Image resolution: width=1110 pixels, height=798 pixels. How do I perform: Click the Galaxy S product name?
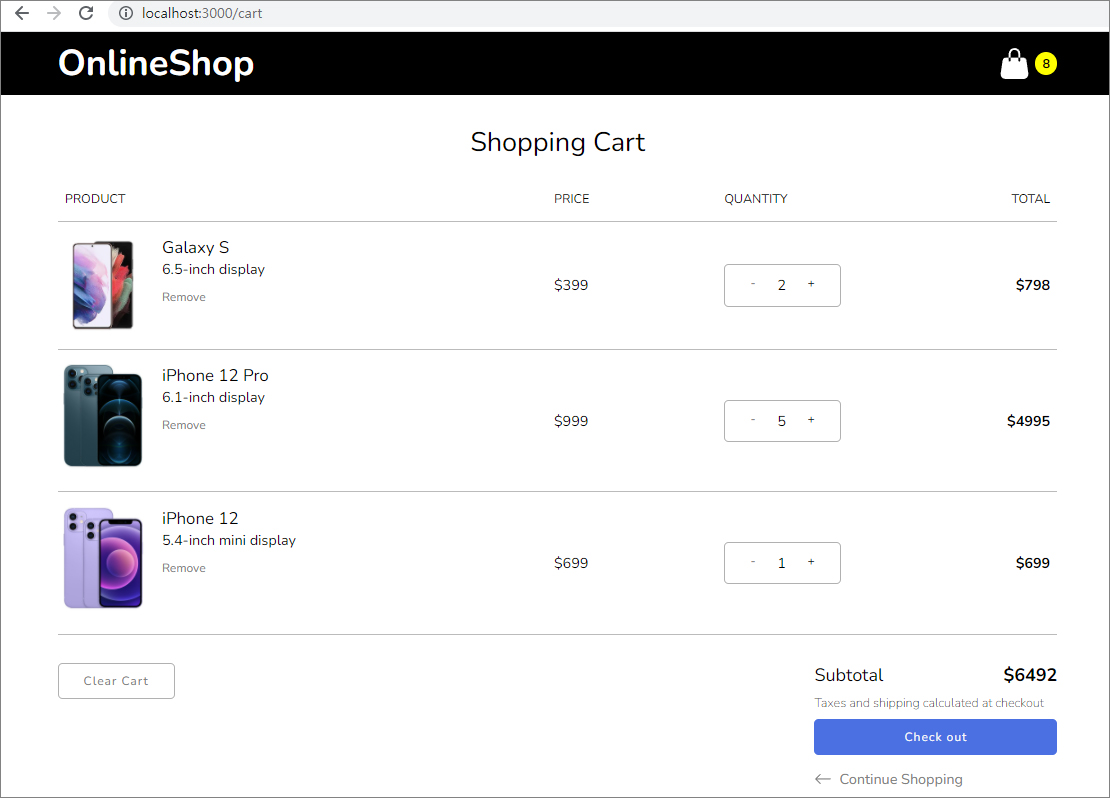(195, 247)
